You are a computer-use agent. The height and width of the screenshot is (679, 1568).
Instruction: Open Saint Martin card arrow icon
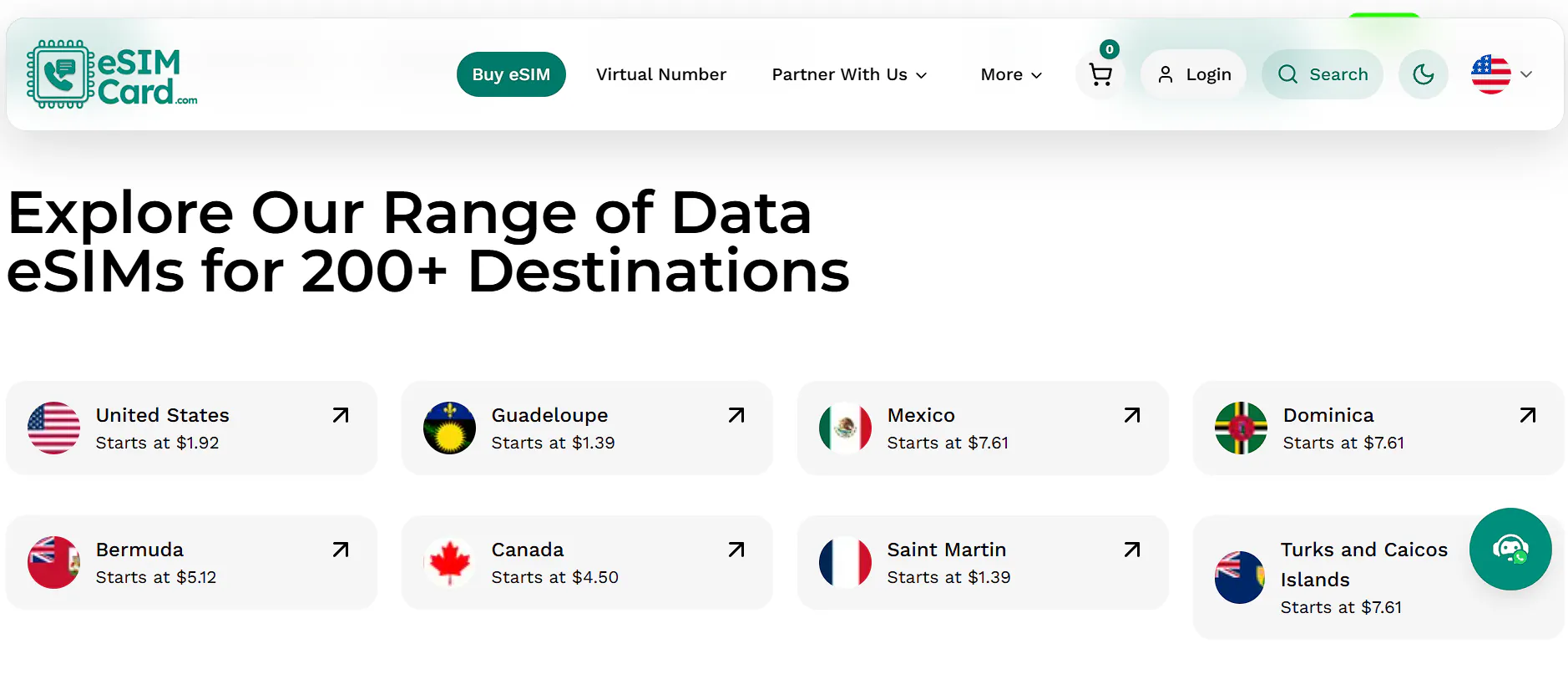(x=1132, y=550)
